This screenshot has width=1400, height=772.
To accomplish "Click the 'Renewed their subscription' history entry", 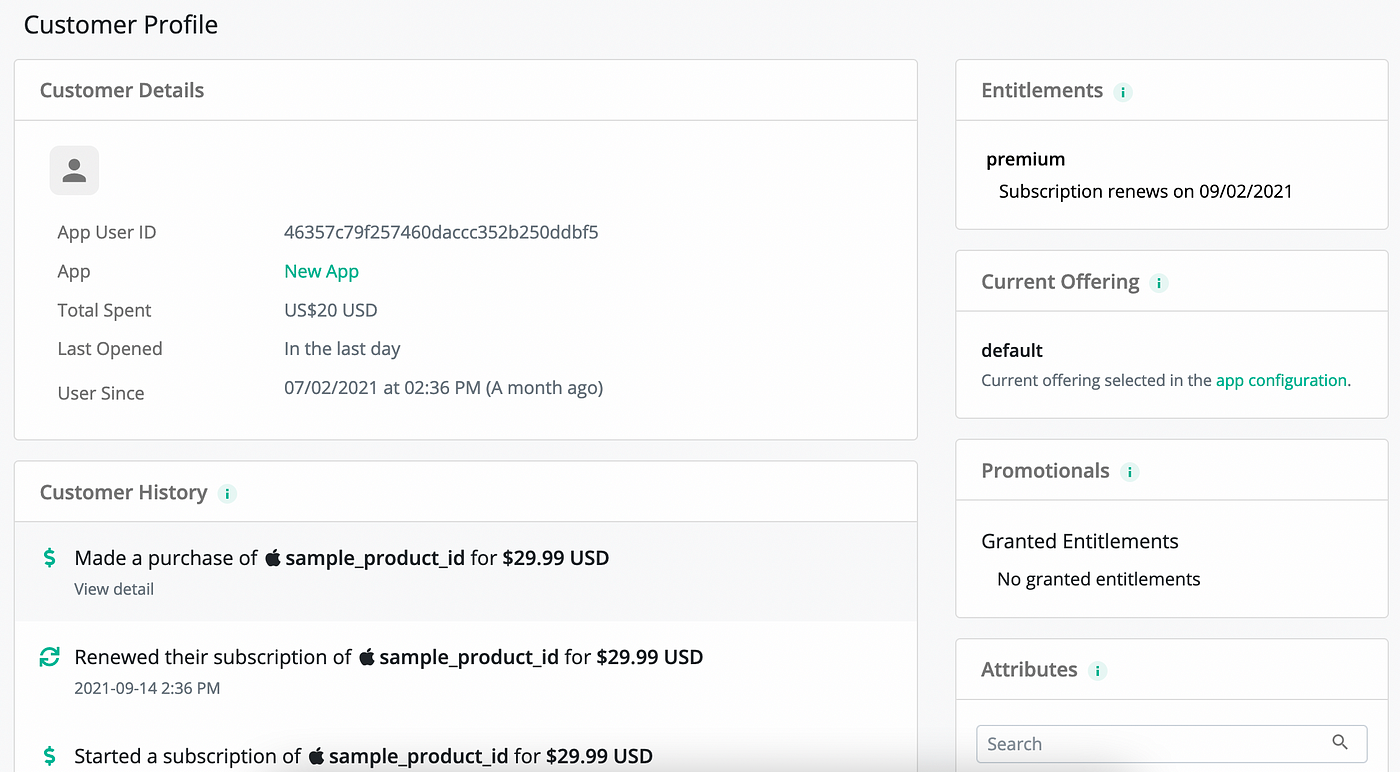I will (x=388, y=657).
